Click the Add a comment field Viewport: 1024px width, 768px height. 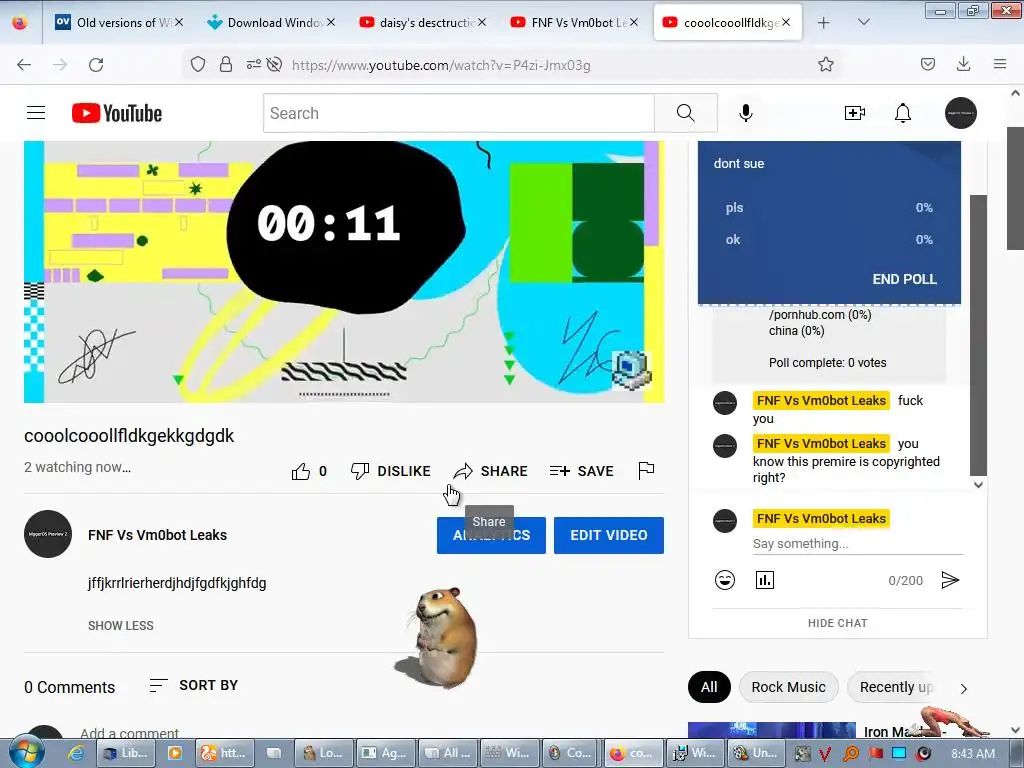coord(129,733)
